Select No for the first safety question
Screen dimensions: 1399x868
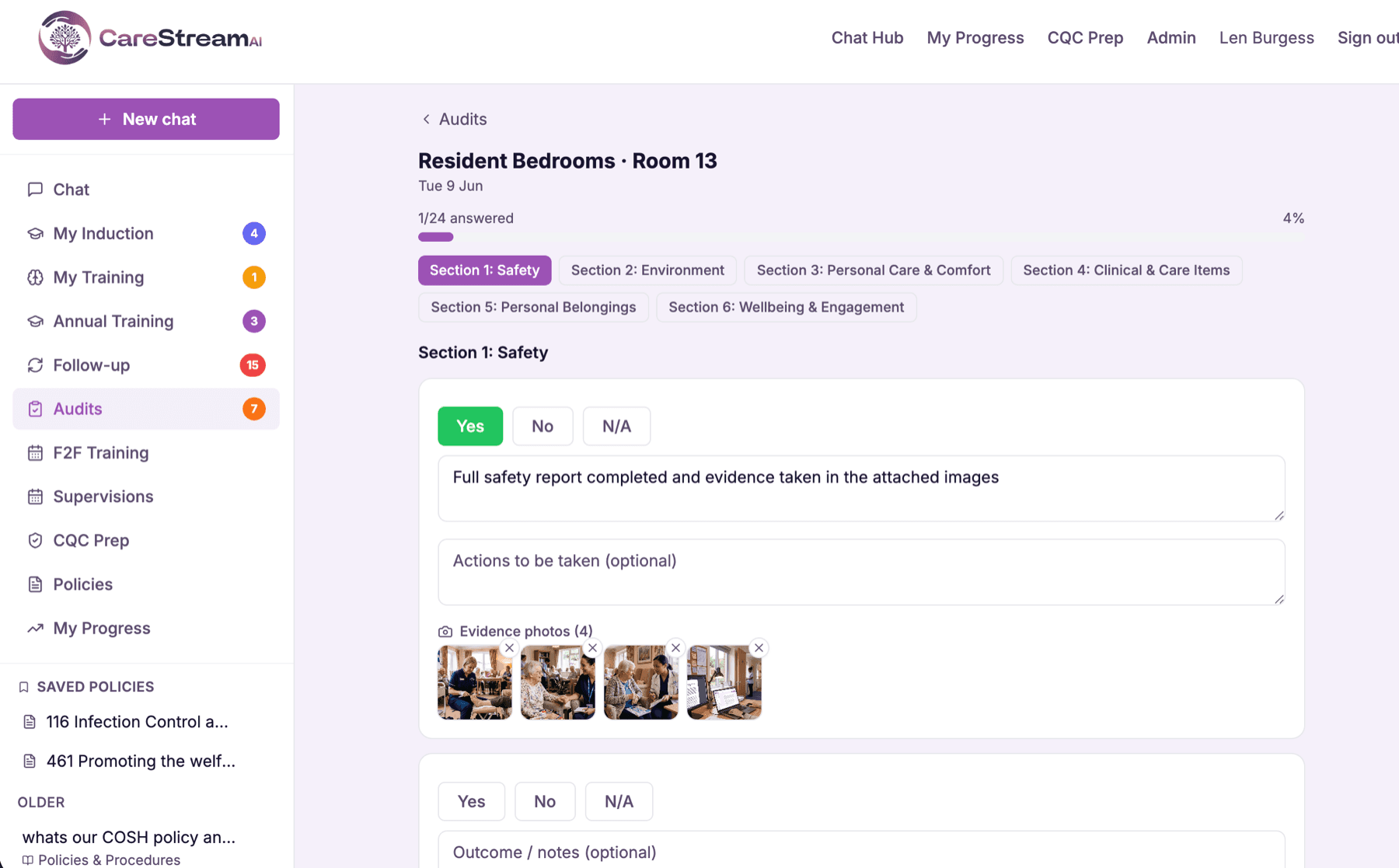pyautogui.click(x=543, y=426)
